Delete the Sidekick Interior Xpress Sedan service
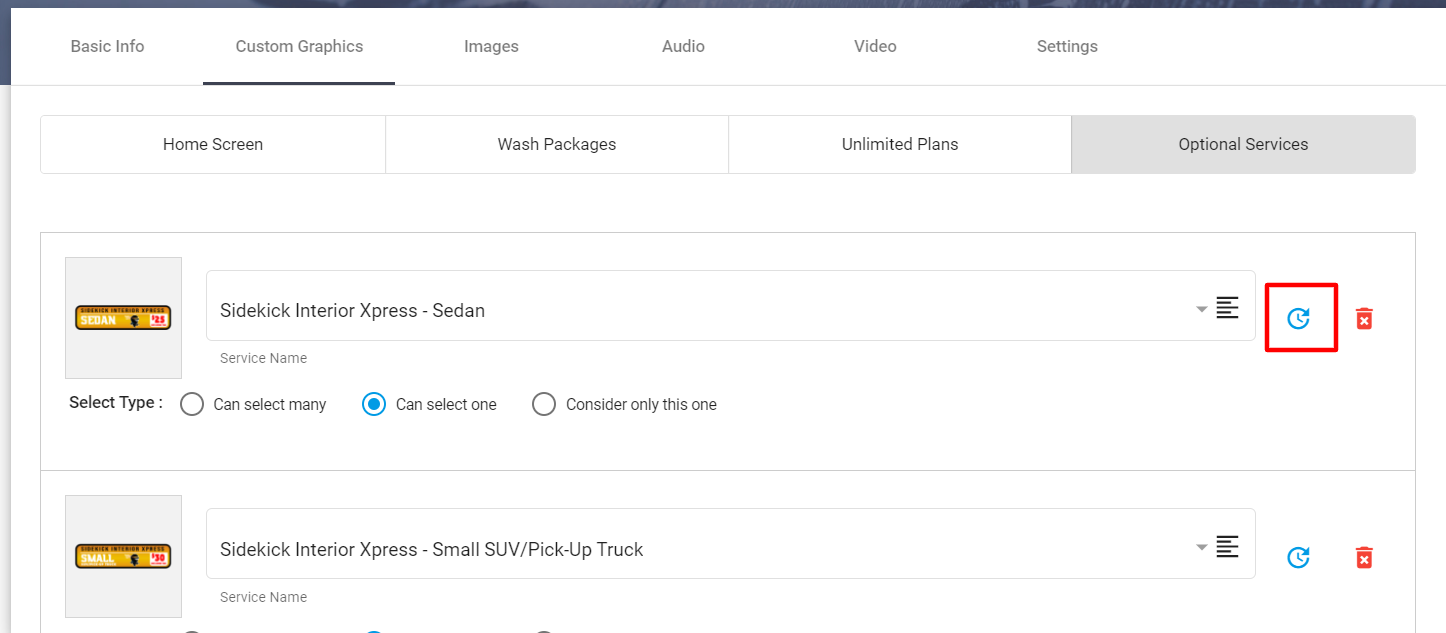 click(1364, 318)
